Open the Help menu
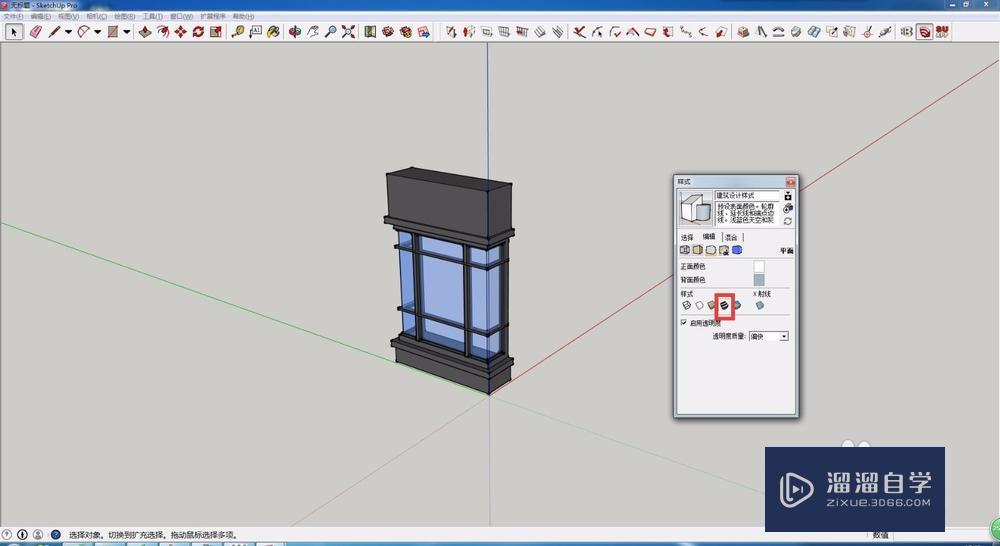Screen dimensions: 1000x546 243,16
